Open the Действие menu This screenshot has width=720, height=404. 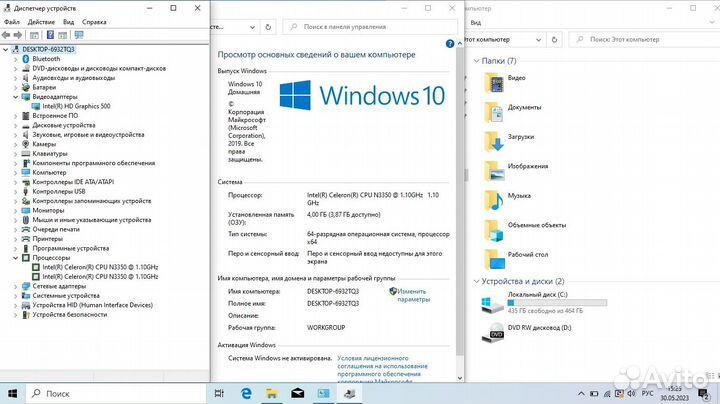(x=42, y=21)
